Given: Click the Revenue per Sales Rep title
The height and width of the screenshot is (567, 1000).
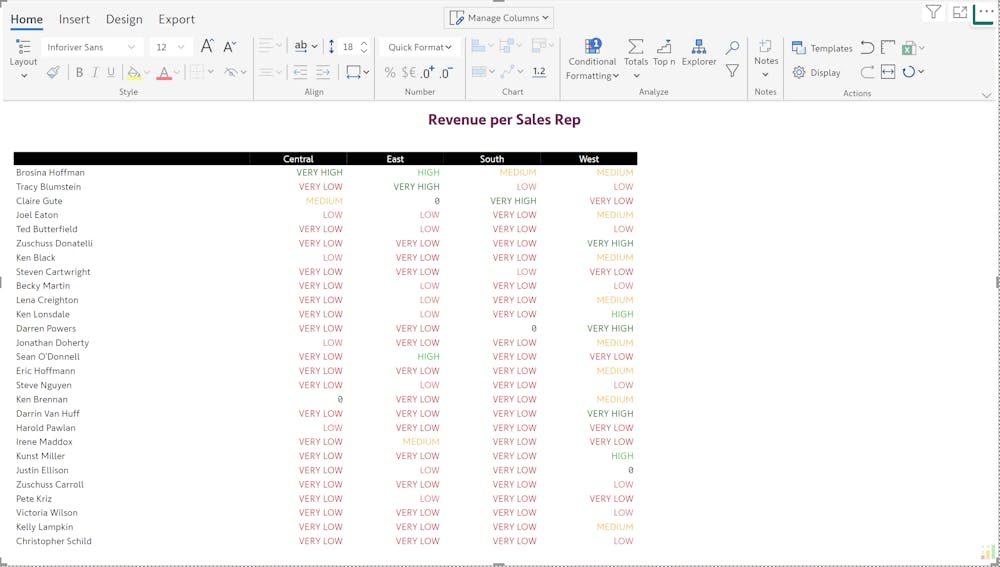Looking at the screenshot, I should pos(504,120).
